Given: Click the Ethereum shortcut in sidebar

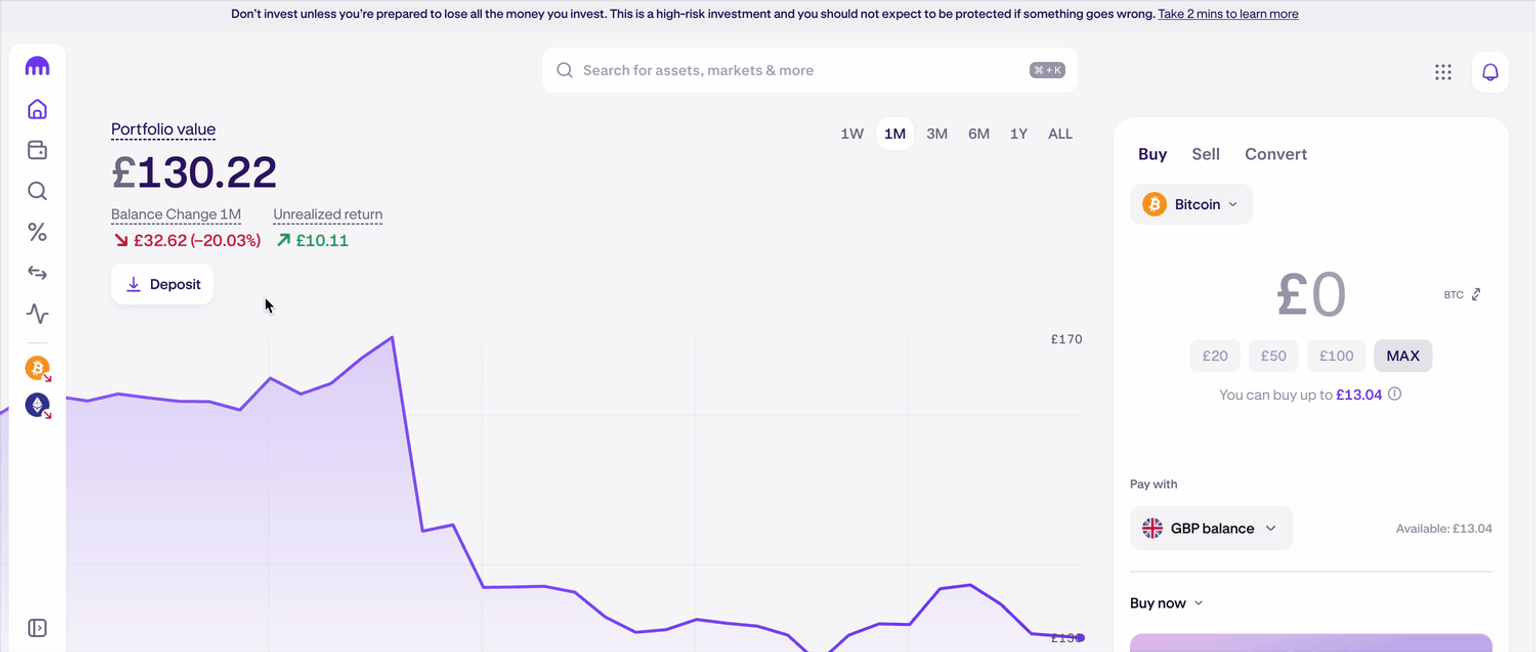Looking at the screenshot, I should pyautogui.click(x=37, y=406).
